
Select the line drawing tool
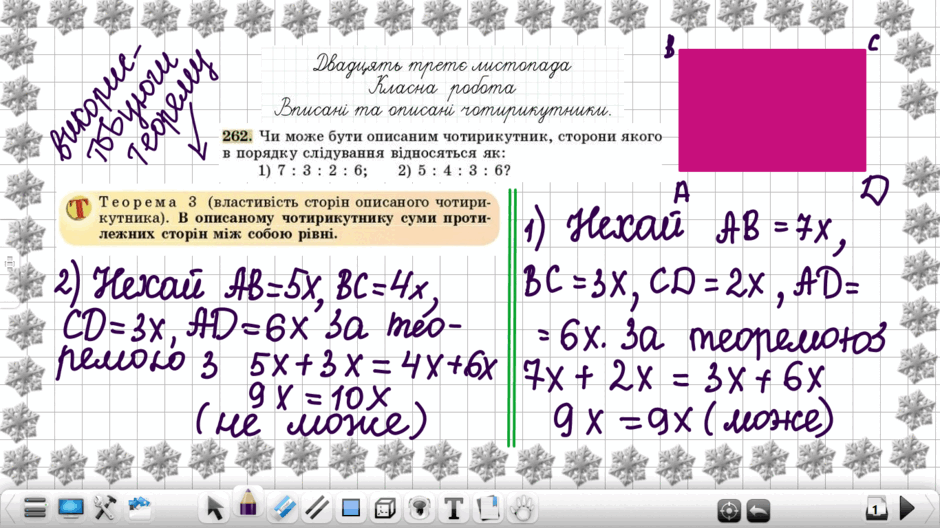coord(317,508)
